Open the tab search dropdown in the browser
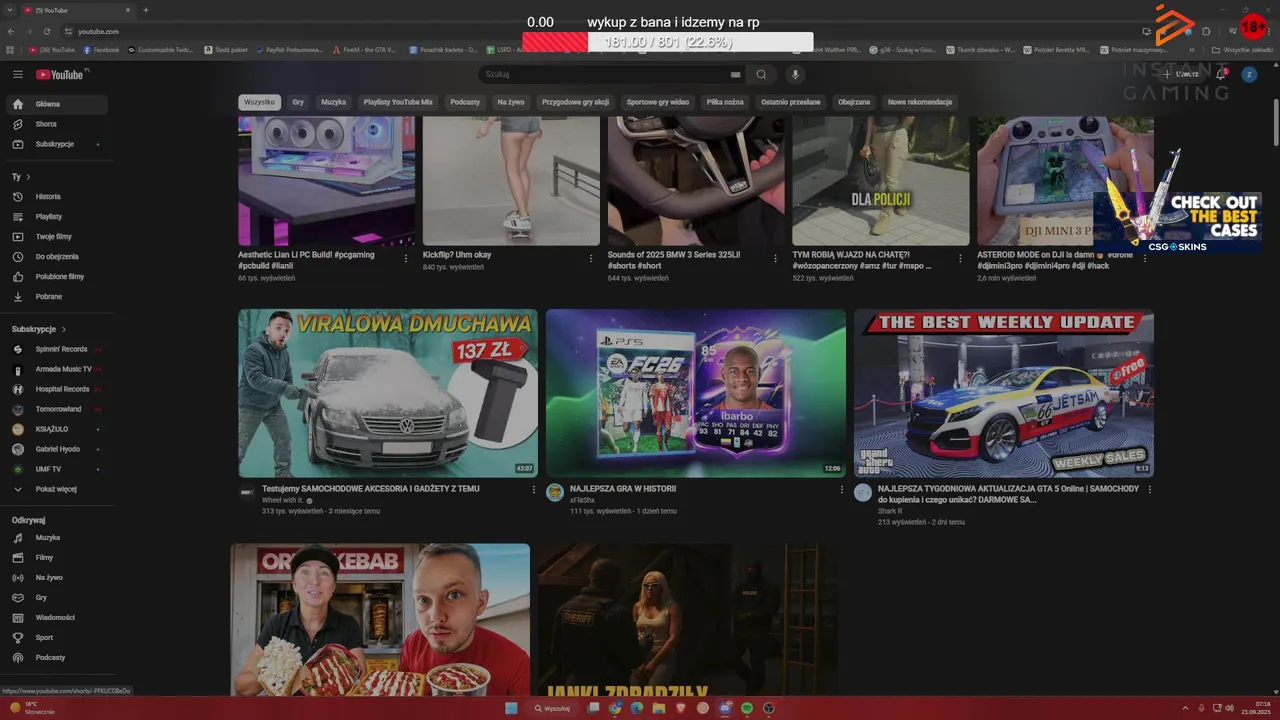Viewport: 1280px width, 720px height. [11, 10]
